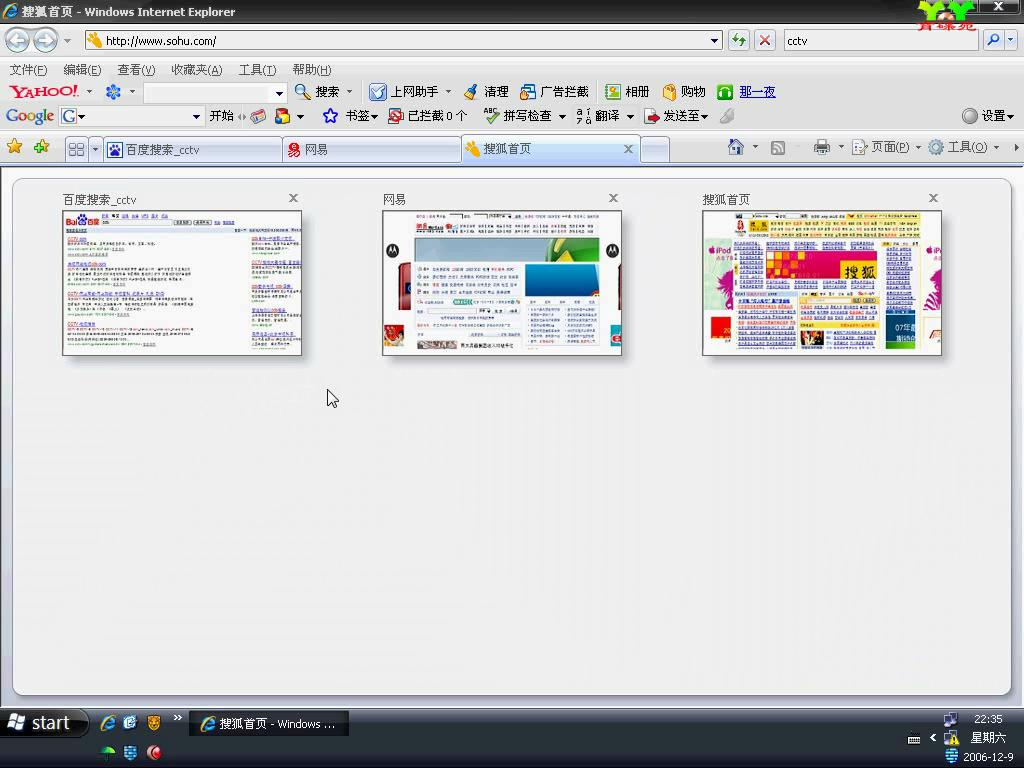Viewport: 1024px width, 768px height.
Task: Open the 百度搜索_cctv page thumbnail
Action: [182, 283]
